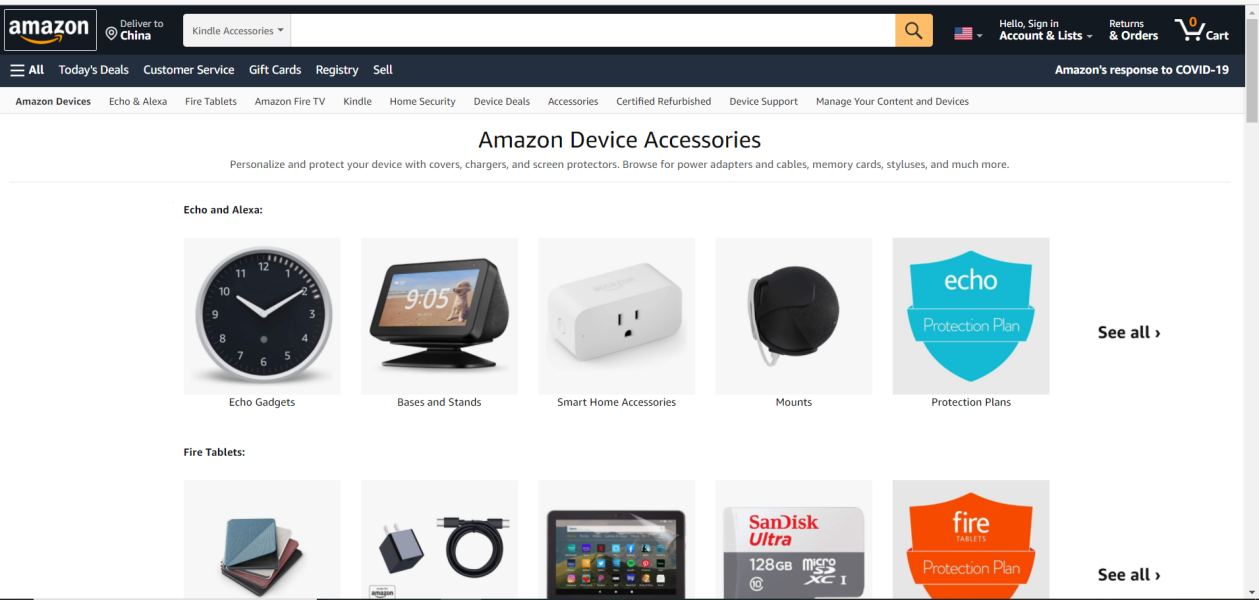Screen dimensions: 1259x600
Task: Expand the Kindle Accessories search category dropdown
Action: click(237, 31)
